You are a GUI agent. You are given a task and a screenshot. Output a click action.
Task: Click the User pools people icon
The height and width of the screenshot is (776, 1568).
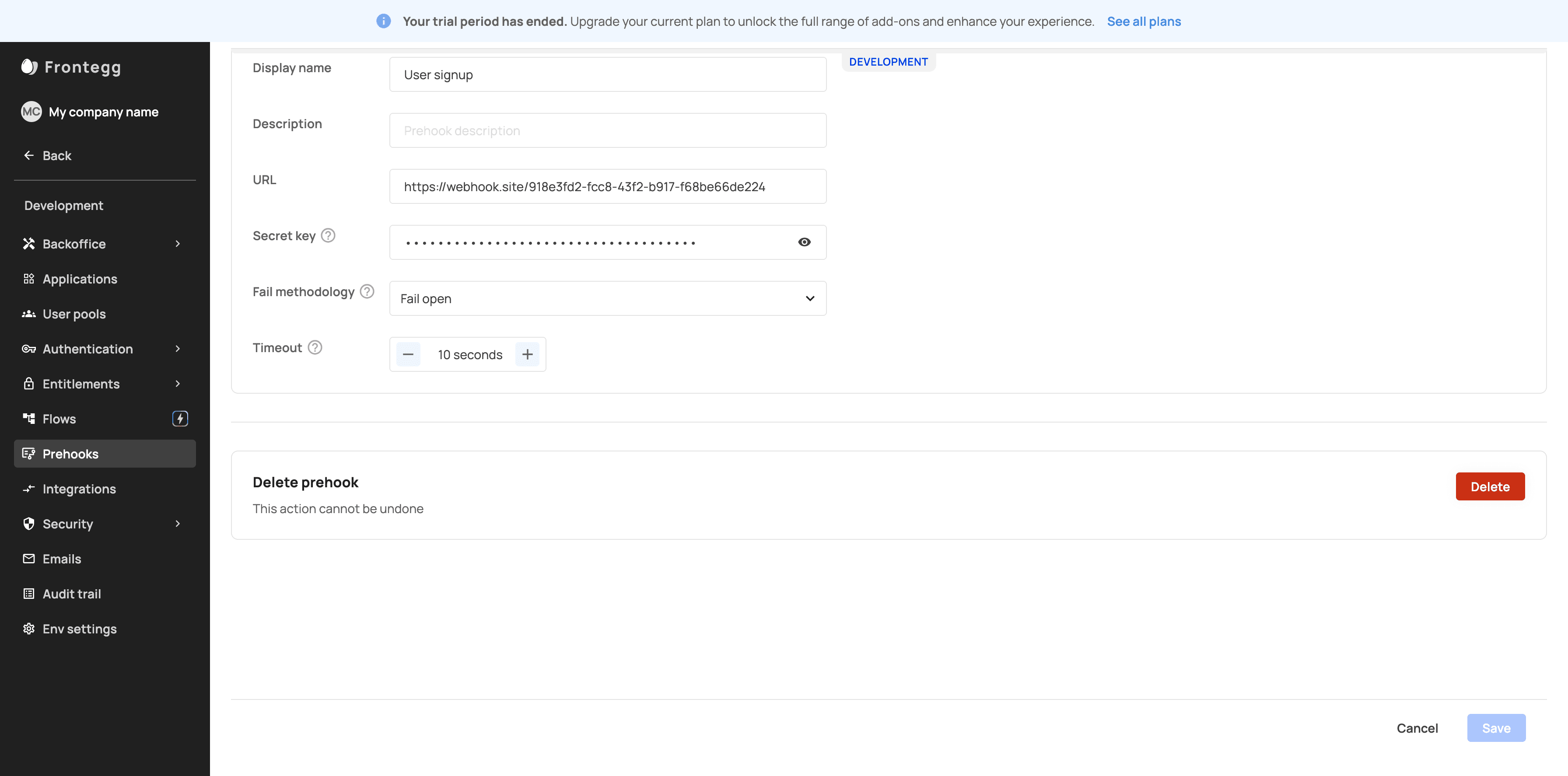(28, 314)
